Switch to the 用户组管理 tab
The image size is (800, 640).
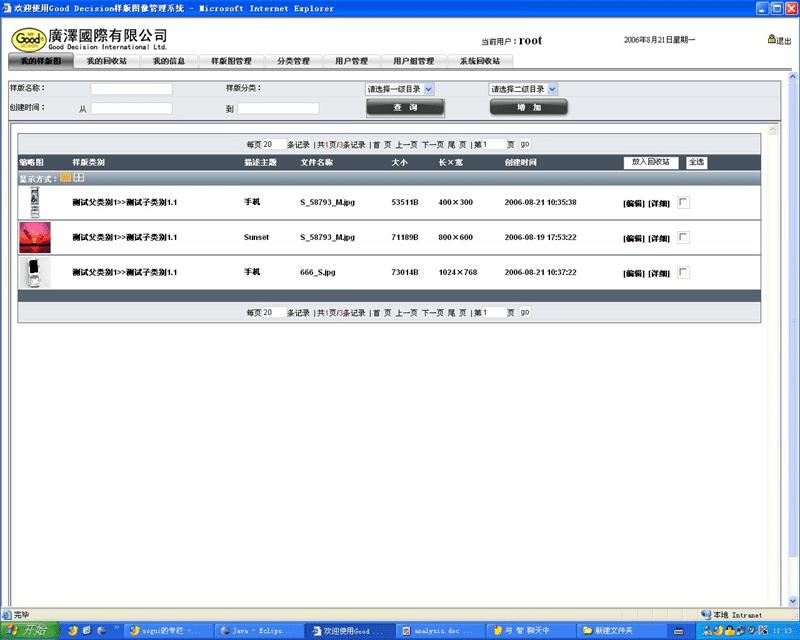click(x=414, y=61)
